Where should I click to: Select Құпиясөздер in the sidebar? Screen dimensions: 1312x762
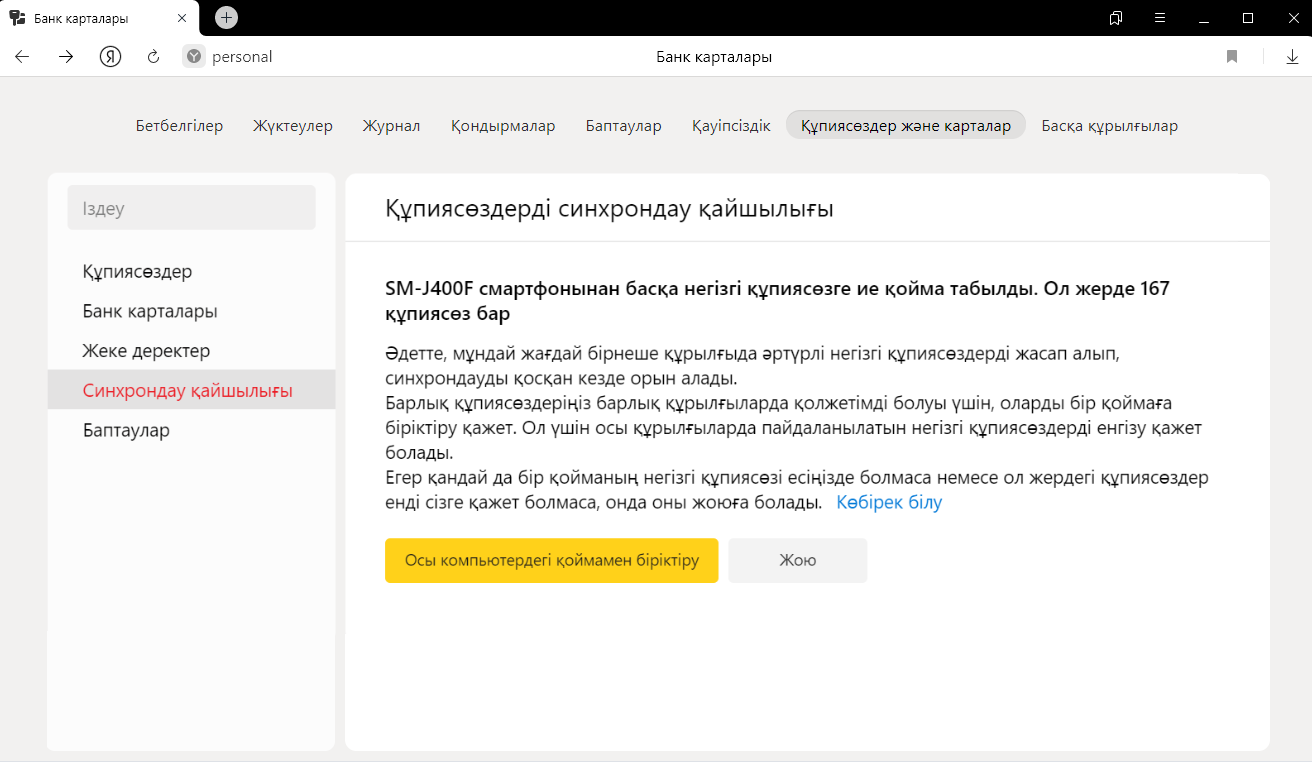137,271
